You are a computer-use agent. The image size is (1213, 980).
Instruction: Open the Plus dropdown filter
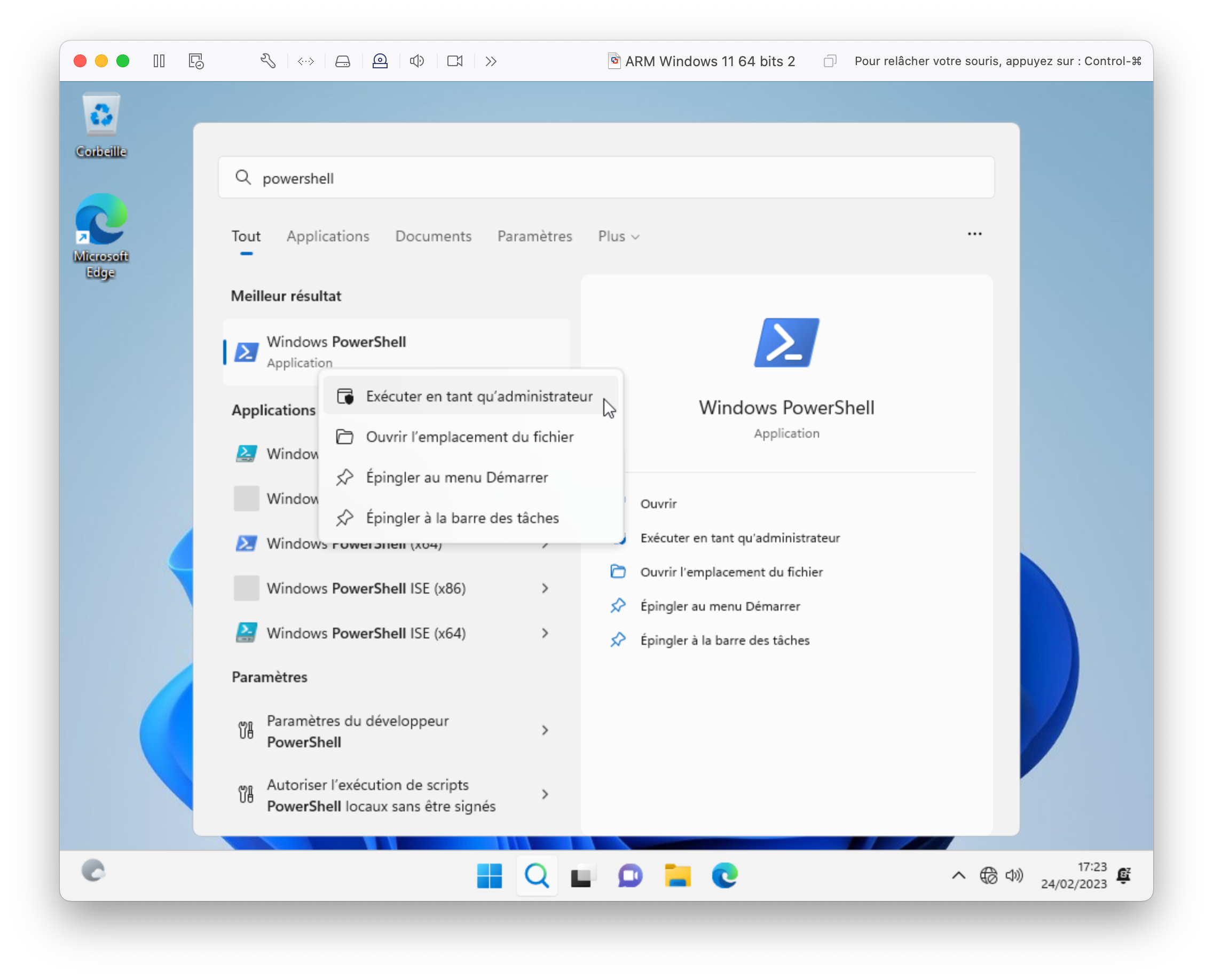coord(619,236)
